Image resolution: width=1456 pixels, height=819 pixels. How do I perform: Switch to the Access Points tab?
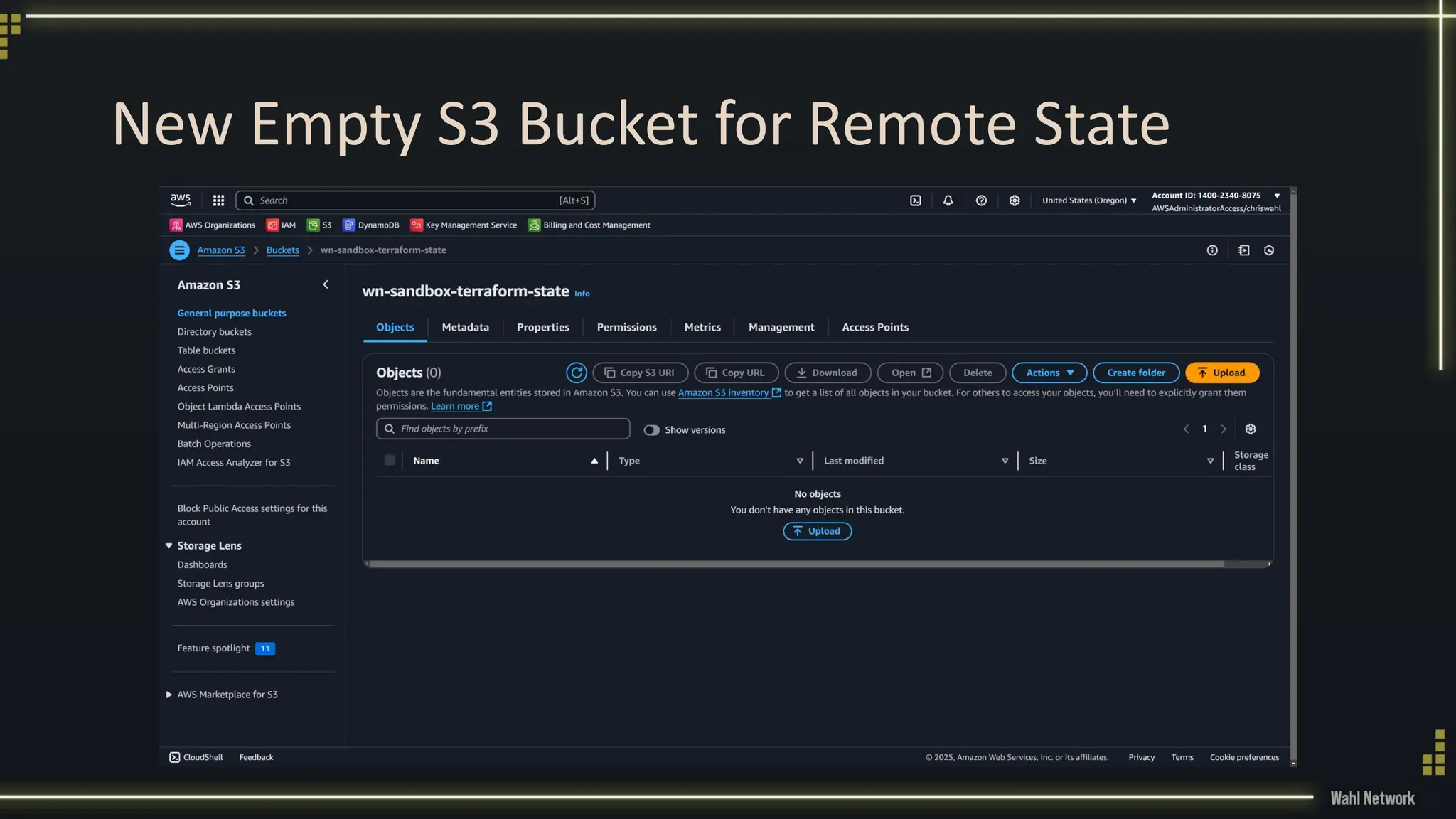coord(875,327)
